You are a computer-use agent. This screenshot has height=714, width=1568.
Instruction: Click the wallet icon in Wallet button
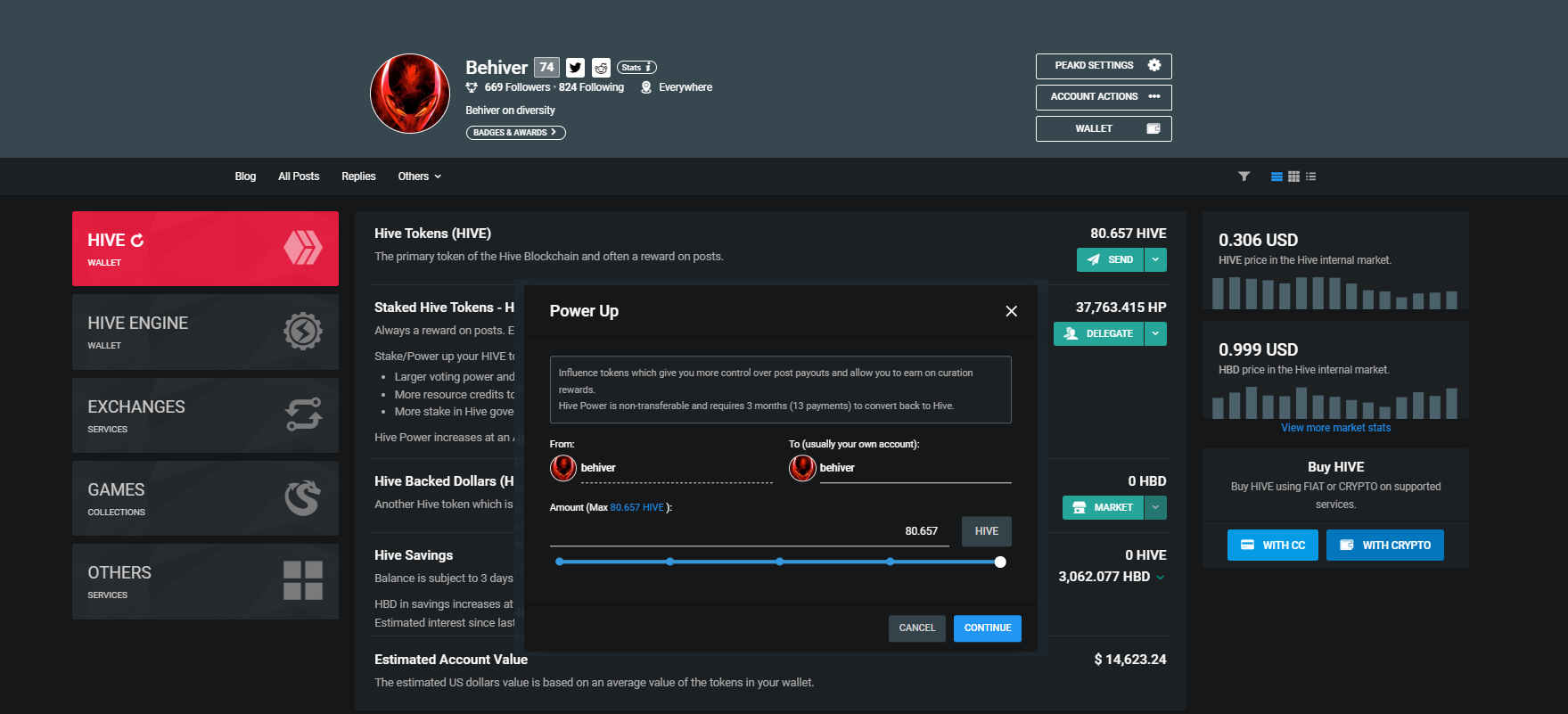(1153, 128)
